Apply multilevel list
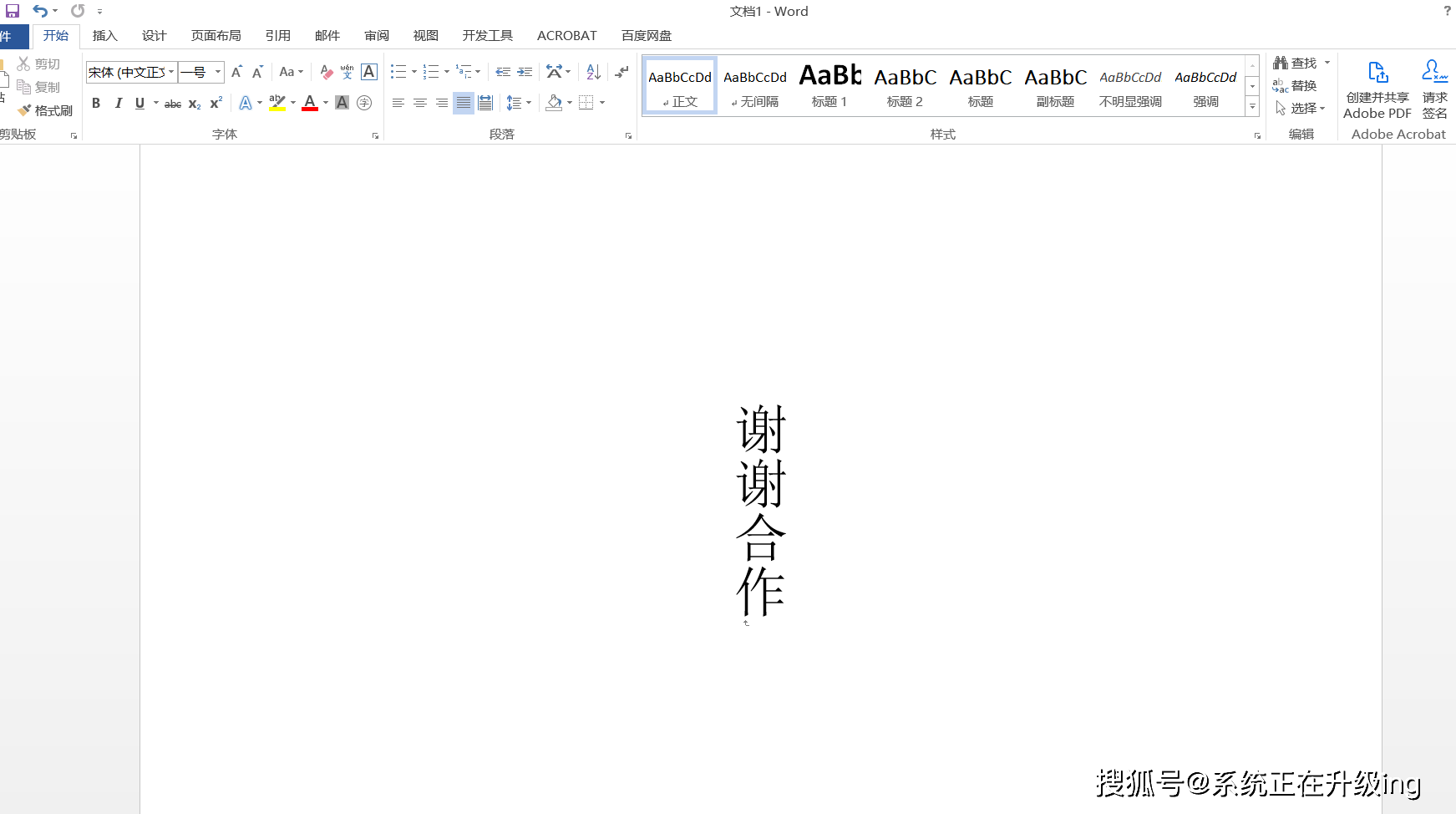The image size is (1456, 814). pyautogui.click(x=464, y=73)
